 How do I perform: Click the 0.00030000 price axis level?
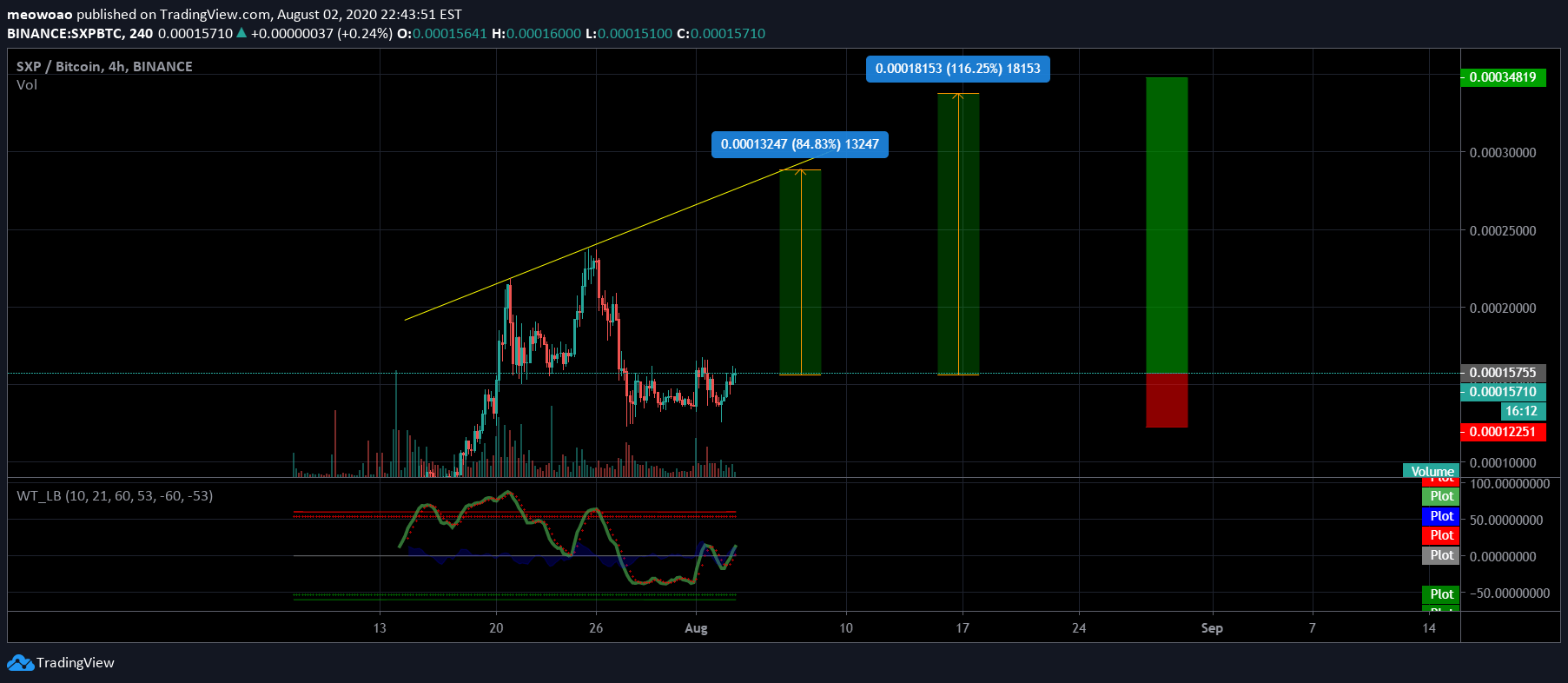pos(1503,152)
